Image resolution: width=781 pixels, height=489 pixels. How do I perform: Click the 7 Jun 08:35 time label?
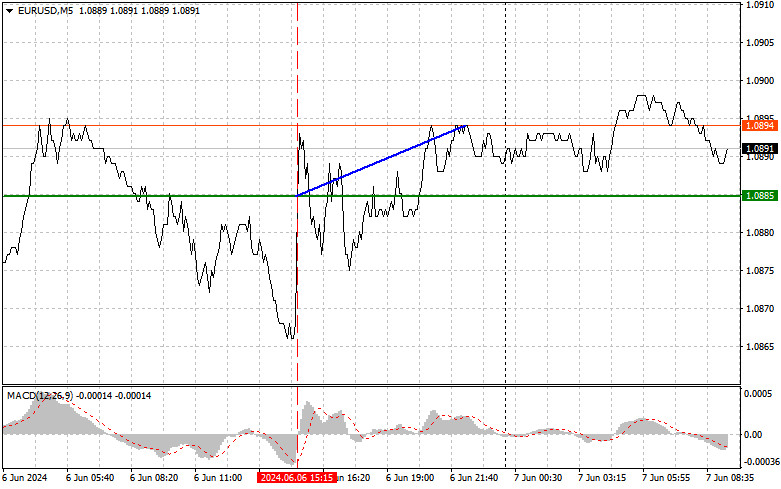point(730,478)
